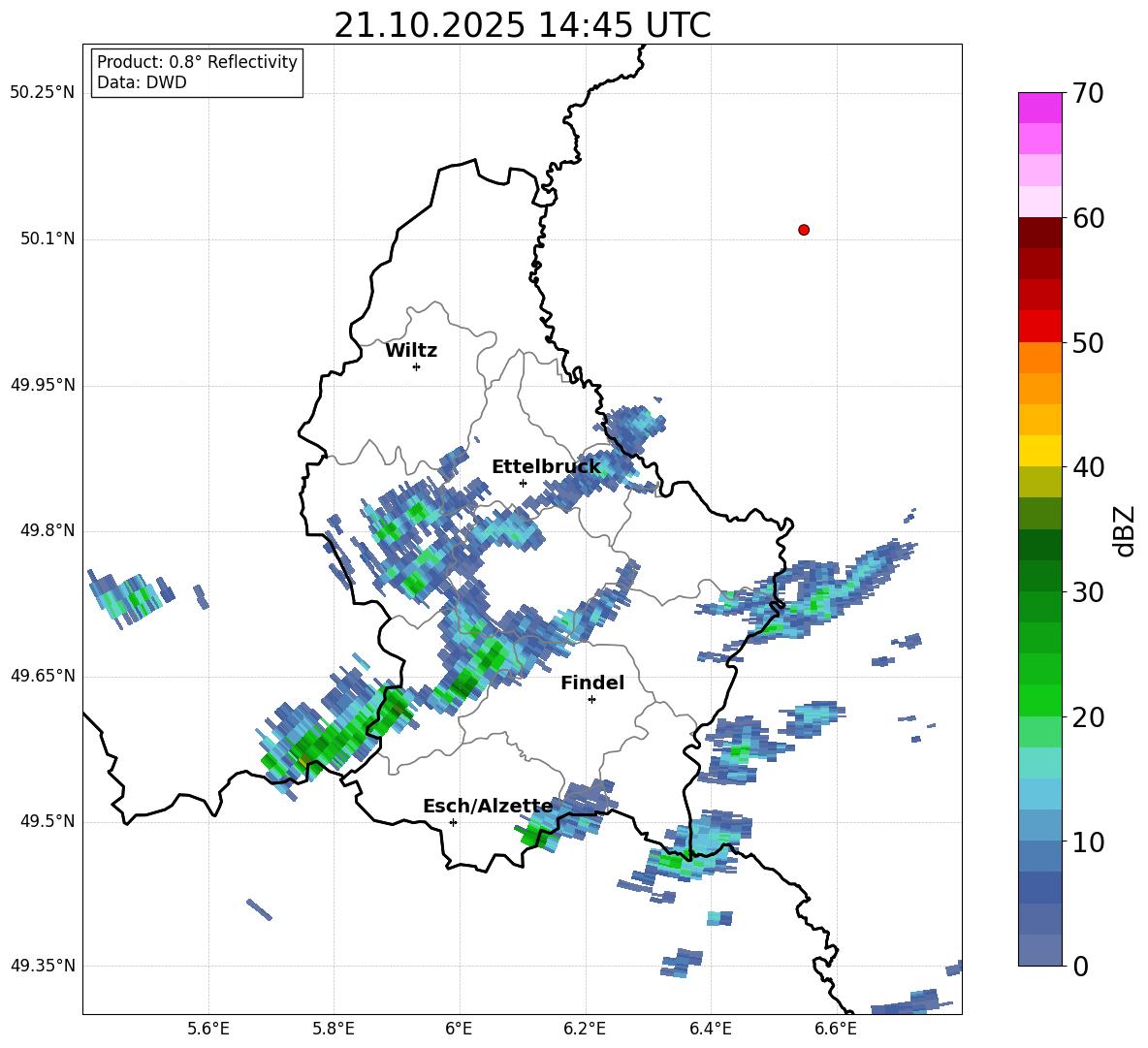Click the dBZ colorbar axis label
This screenshot has width=1148, height=1048.
[x=1125, y=530]
